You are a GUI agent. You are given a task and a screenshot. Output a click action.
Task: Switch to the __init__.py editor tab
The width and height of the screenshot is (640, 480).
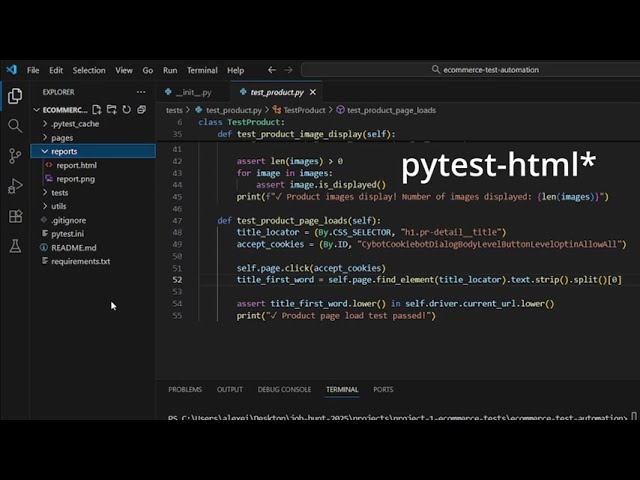(193, 92)
